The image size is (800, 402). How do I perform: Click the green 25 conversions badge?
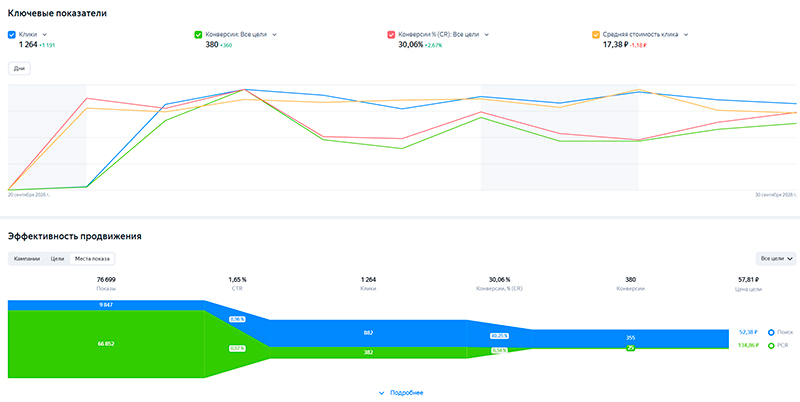(631, 348)
